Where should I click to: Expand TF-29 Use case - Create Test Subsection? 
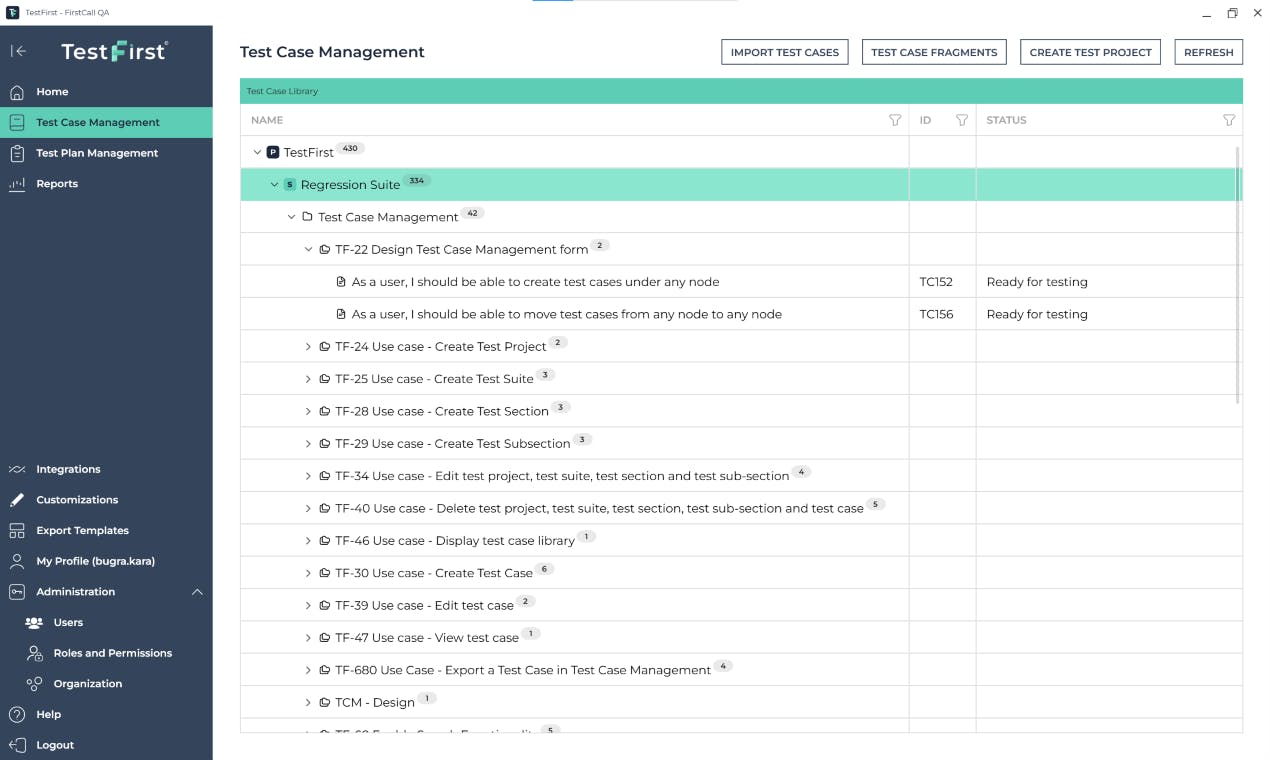pos(309,443)
